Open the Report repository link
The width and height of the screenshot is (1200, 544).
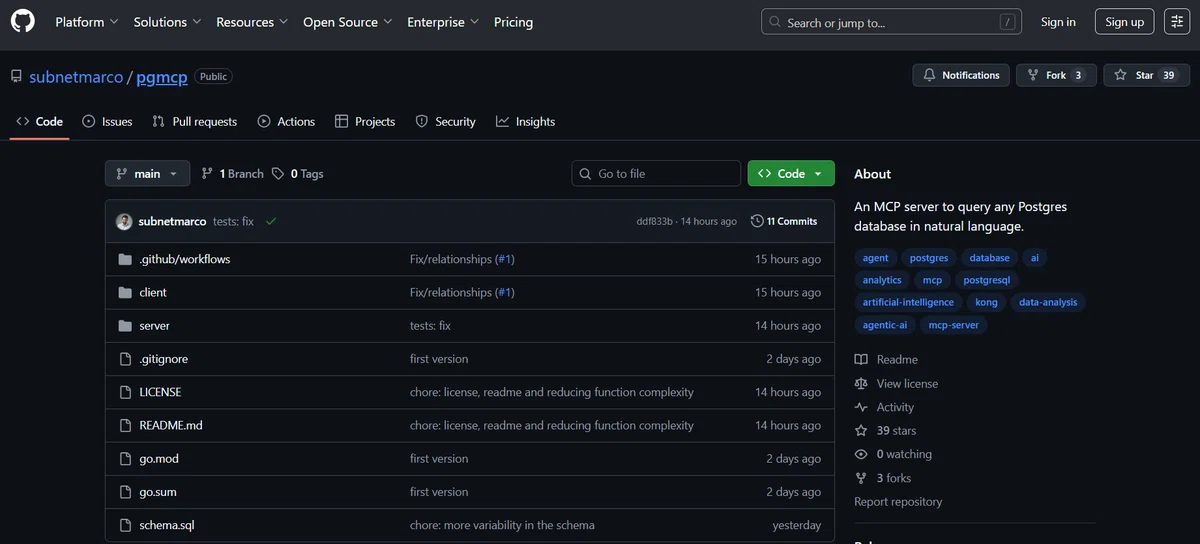click(x=898, y=502)
